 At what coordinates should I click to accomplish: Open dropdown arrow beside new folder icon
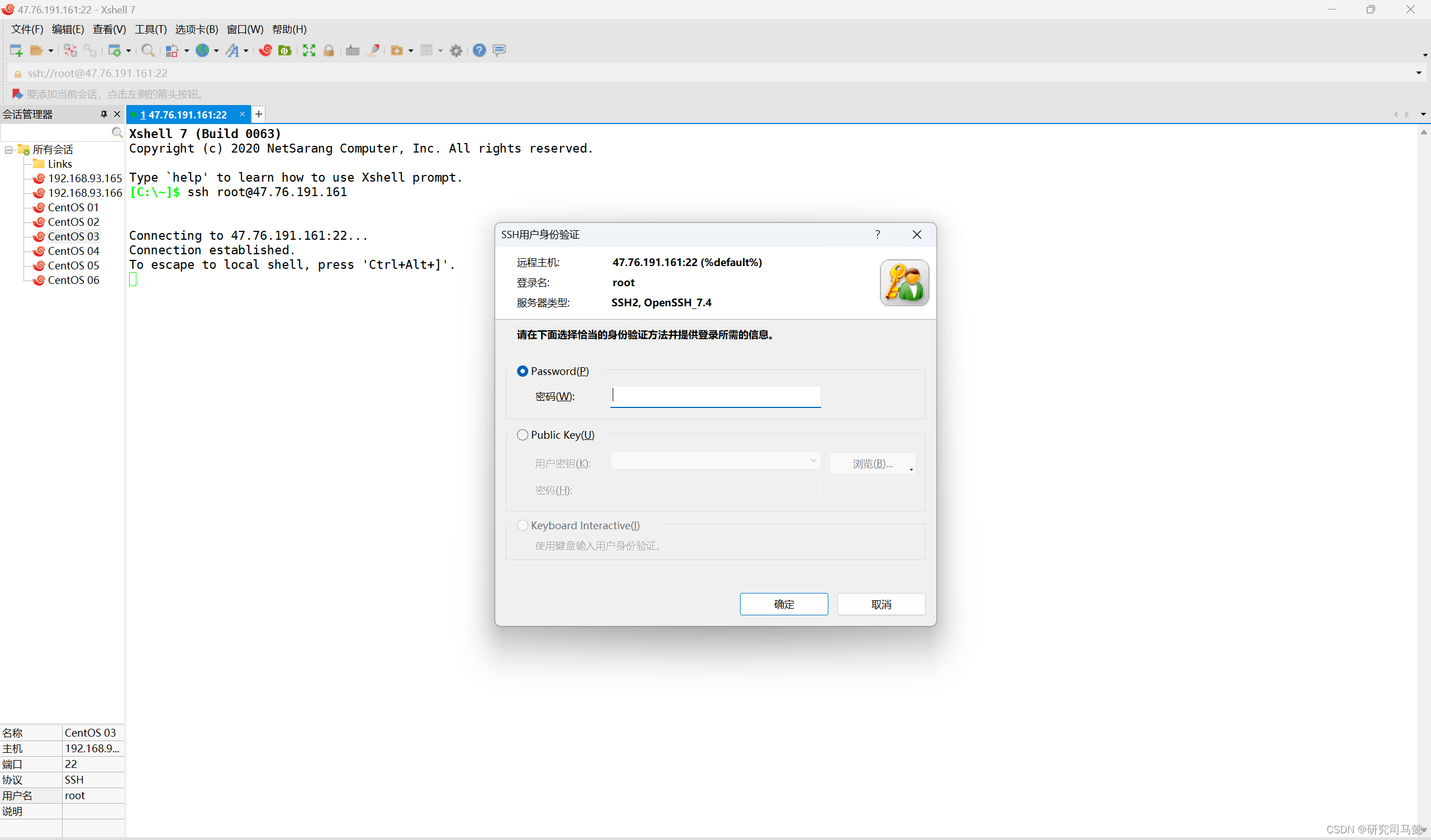coord(410,51)
